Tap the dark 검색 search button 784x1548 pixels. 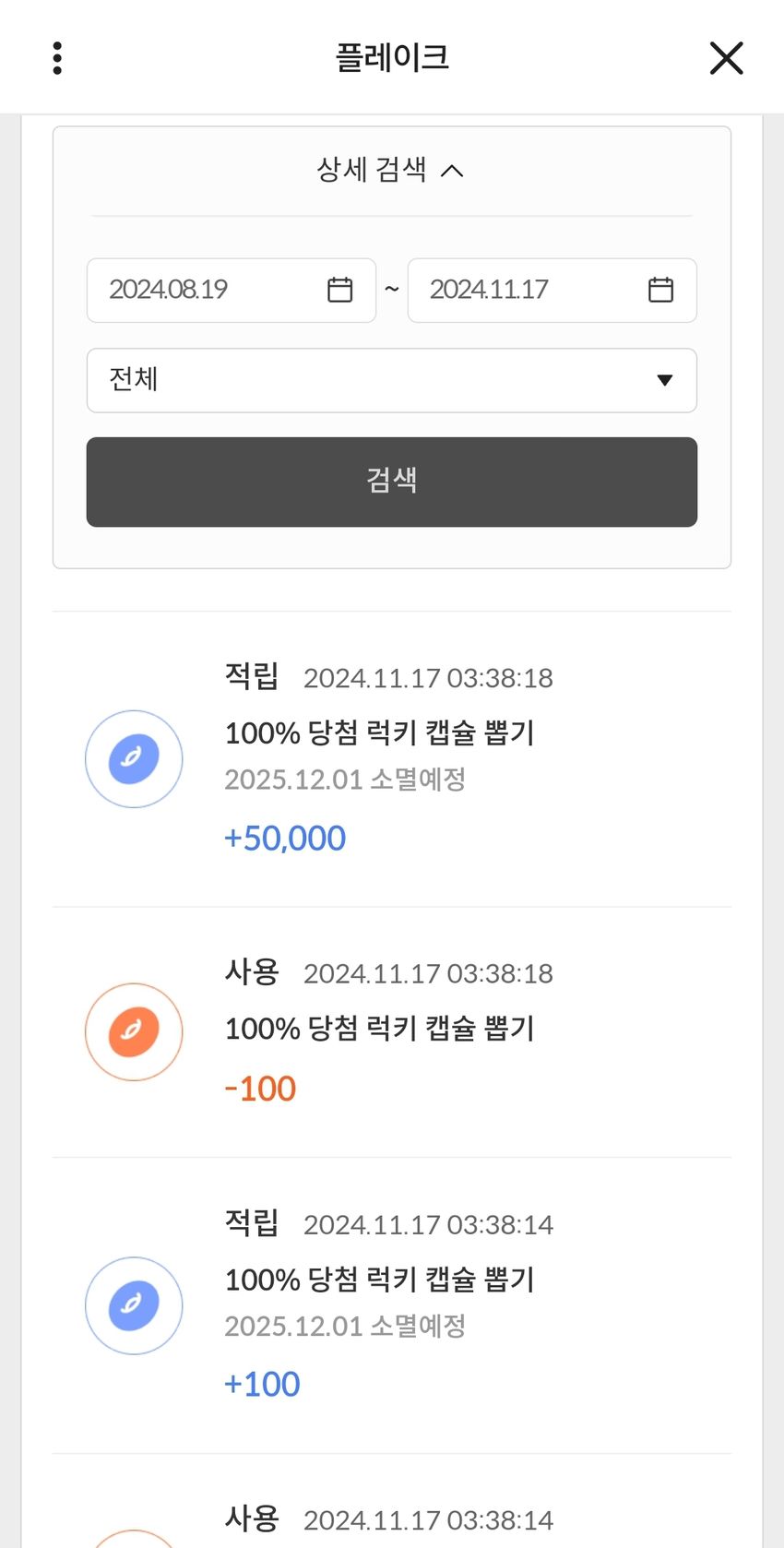click(x=392, y=482)
